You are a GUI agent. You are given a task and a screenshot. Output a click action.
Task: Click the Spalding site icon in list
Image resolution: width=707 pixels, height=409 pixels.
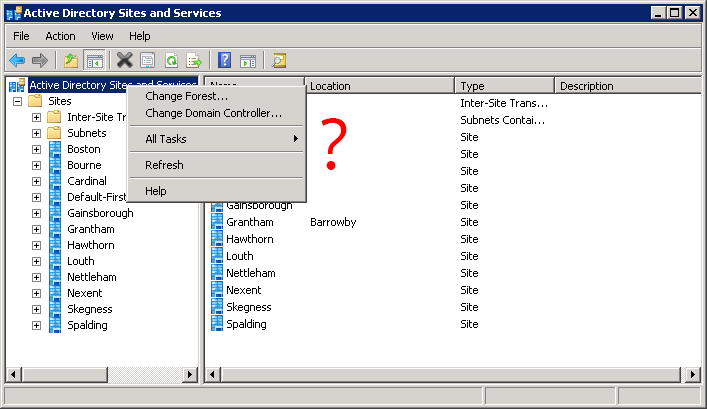click(x=217, y=324)
